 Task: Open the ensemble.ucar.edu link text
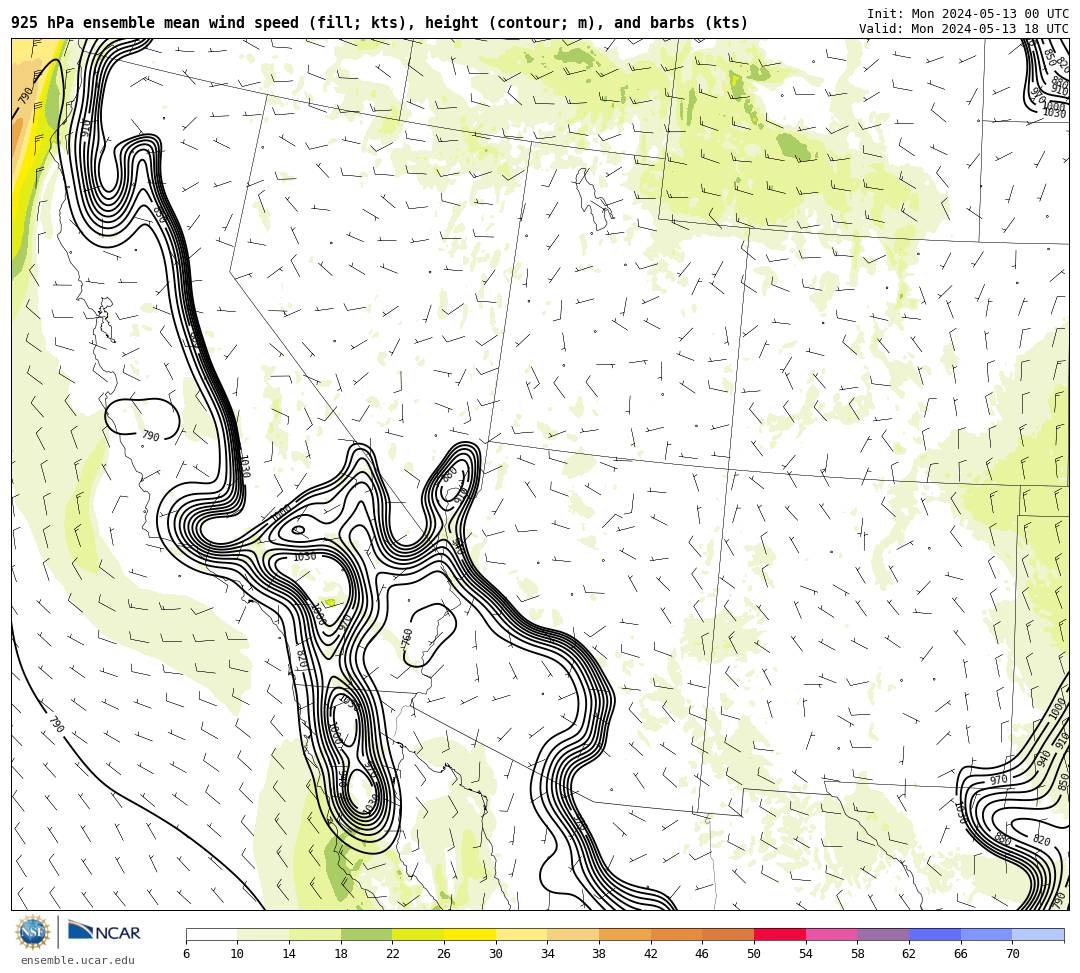pyautogui.click(x=78, y=960)
